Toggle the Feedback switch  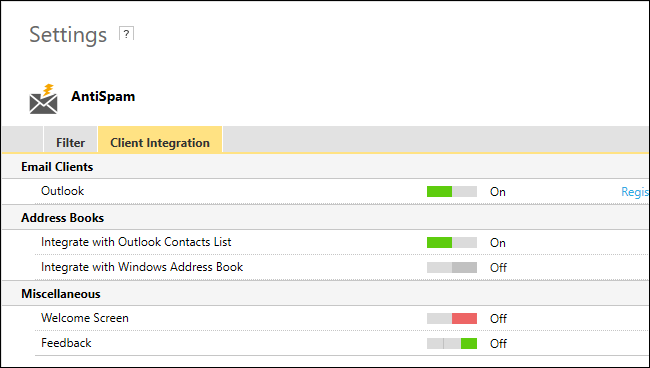click(452, 343)
